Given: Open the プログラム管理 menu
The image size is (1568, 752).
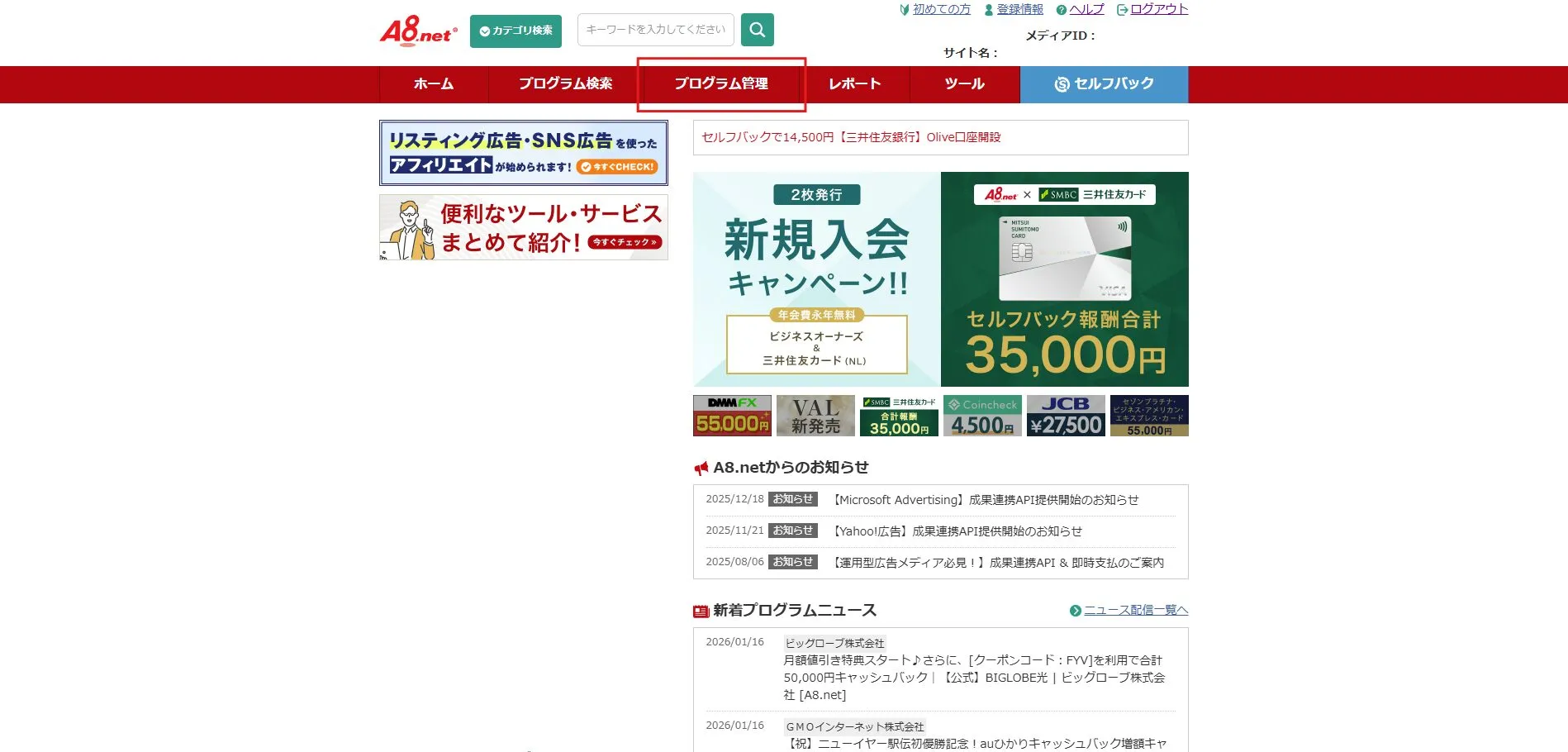Looking at the screenshot, I should click(721, 84).
